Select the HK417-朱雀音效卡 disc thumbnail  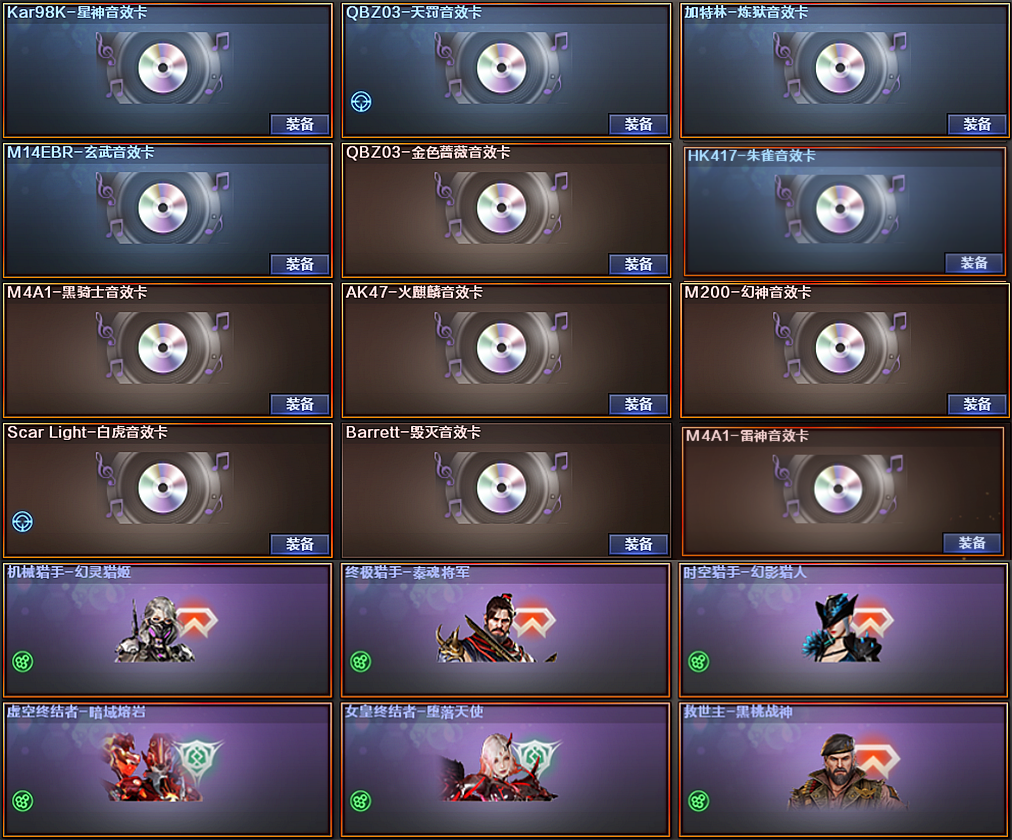point(840,209)
